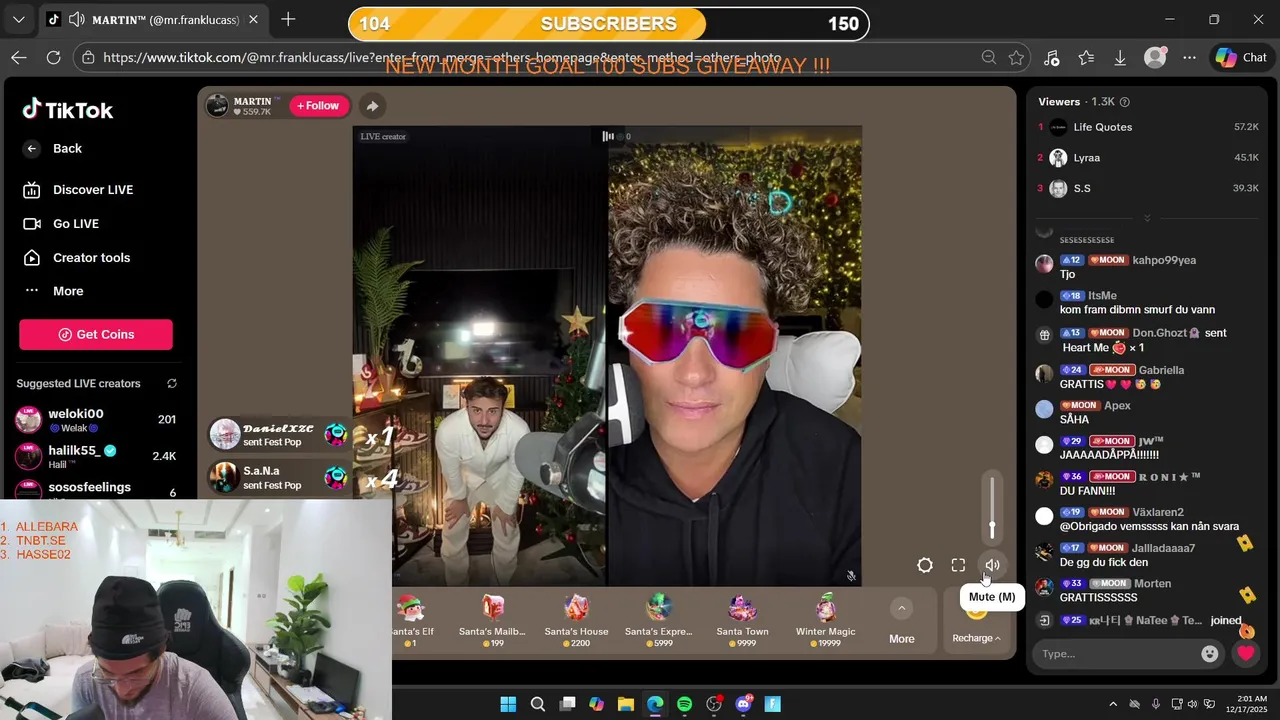Image resolution: width=1280 pixels, height=720 pixels.
Task: Expand More gifts with chevron
Action: [x=901, y=608]
